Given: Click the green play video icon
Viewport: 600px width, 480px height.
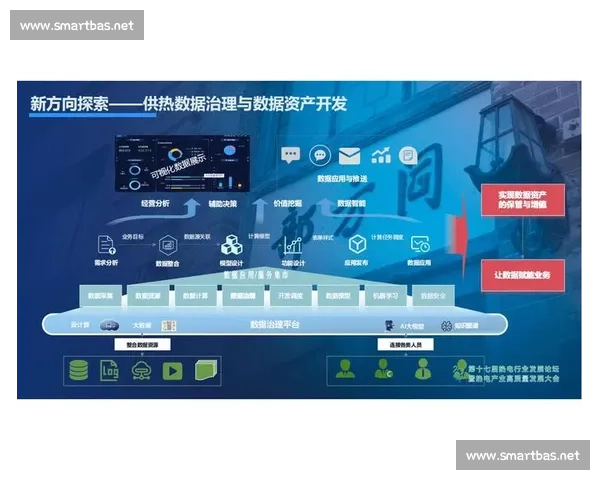Looking at the screenshot, I should click(173, 371).
